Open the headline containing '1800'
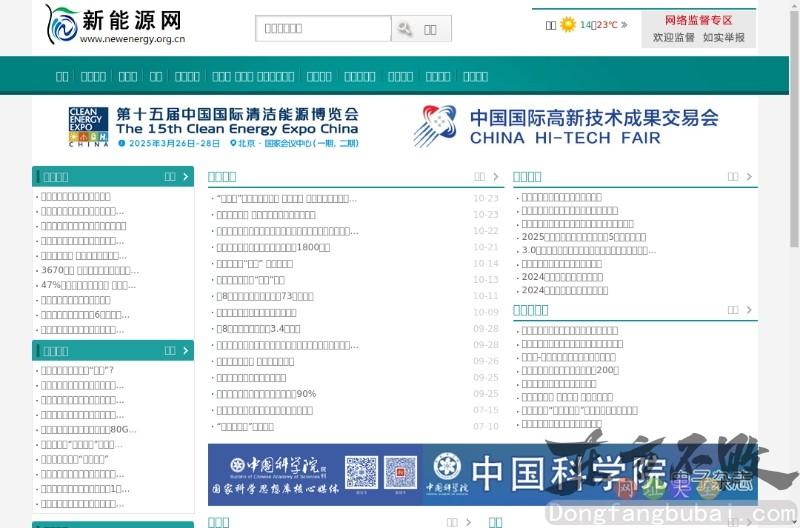800x528 pixels. coord(273,247)
